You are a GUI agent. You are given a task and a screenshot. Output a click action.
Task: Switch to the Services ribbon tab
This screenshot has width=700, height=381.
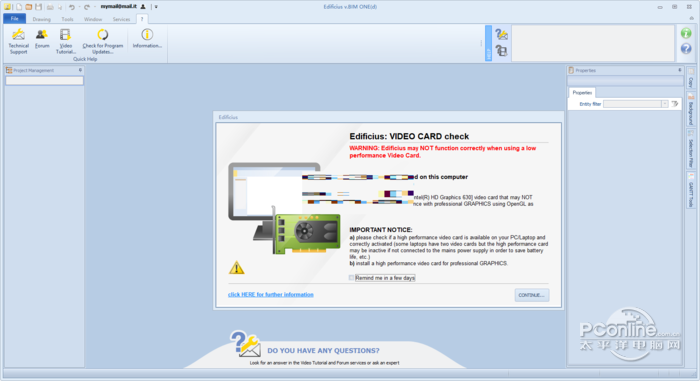click(x=121, y=19)
